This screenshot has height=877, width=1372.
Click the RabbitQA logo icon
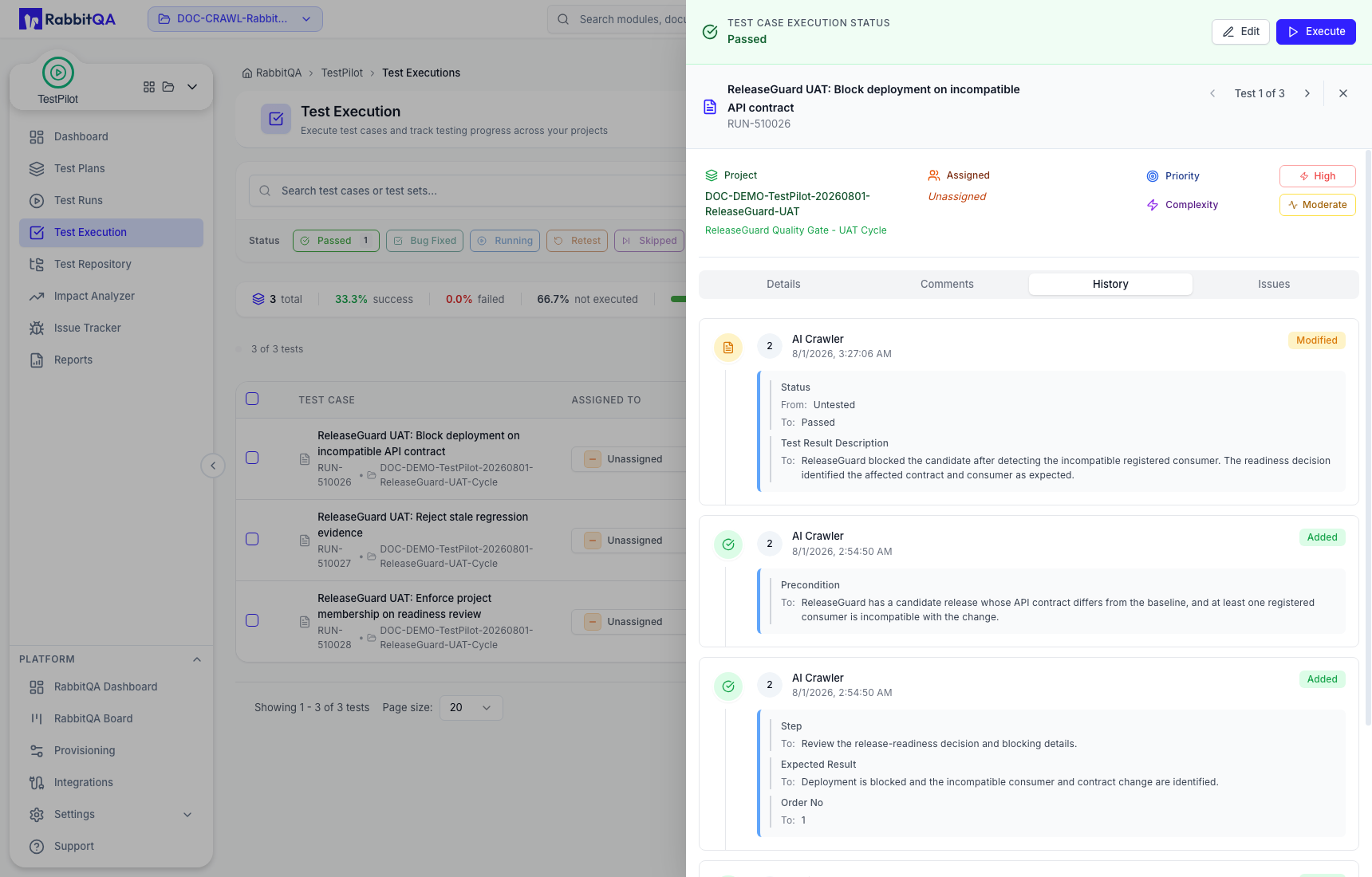[x=30, y=19]
